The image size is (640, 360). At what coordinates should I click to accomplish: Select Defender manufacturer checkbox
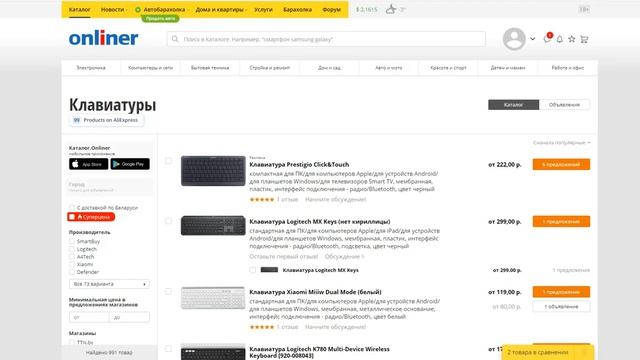(x=72, y=272)
